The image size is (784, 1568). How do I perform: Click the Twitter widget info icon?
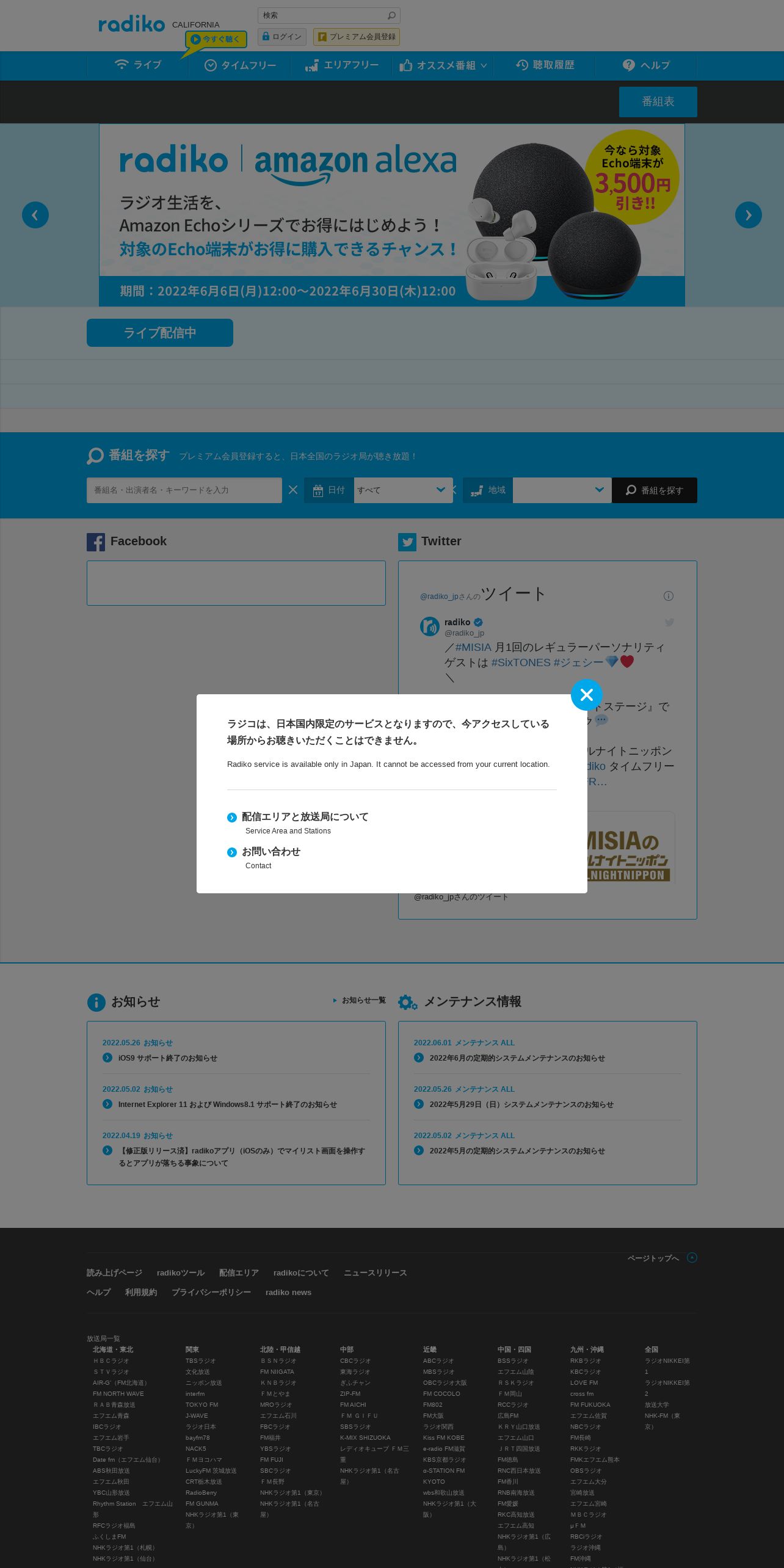click(669, 596)
